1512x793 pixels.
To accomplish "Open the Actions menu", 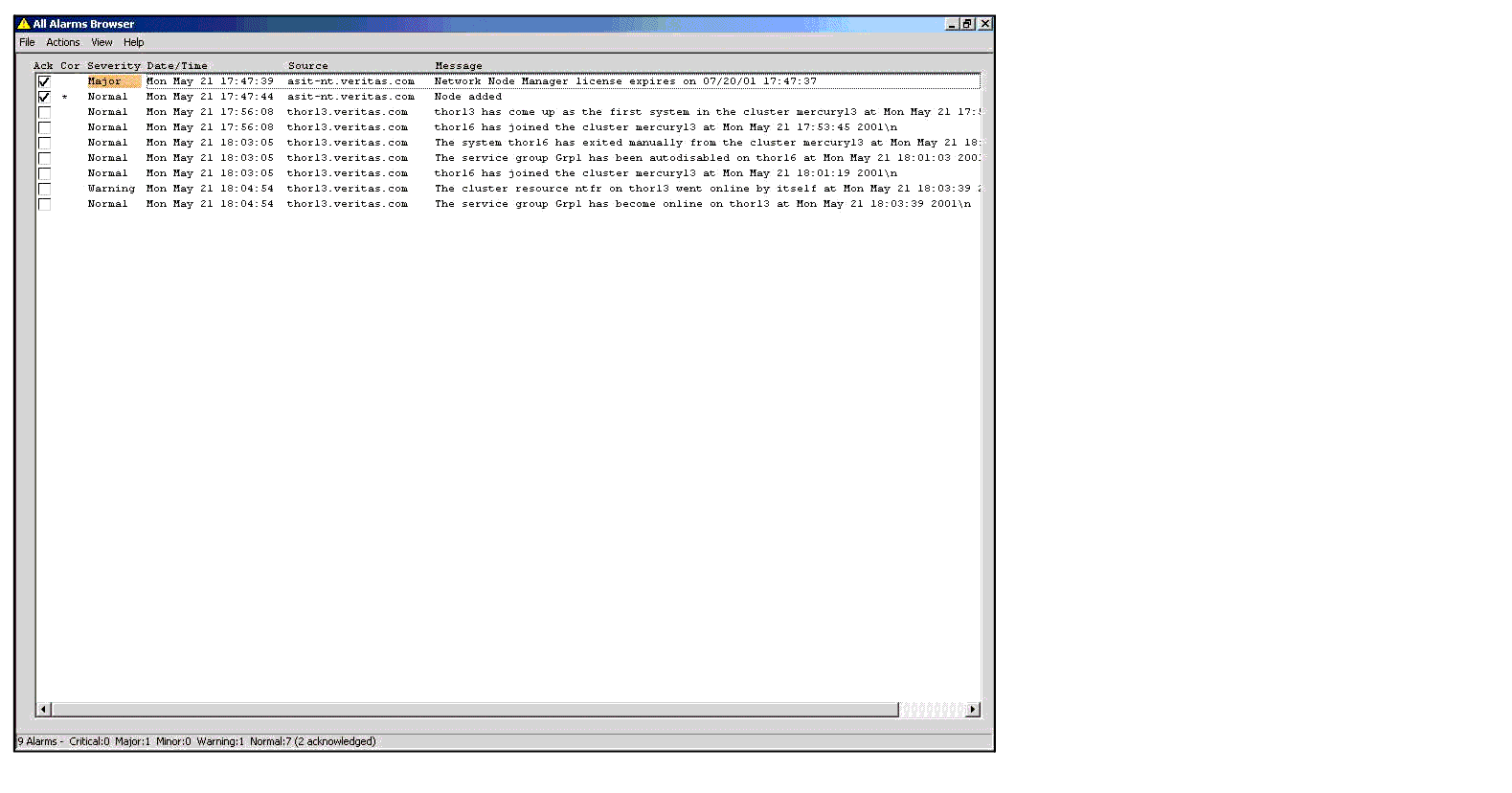I will click(63, 42).
